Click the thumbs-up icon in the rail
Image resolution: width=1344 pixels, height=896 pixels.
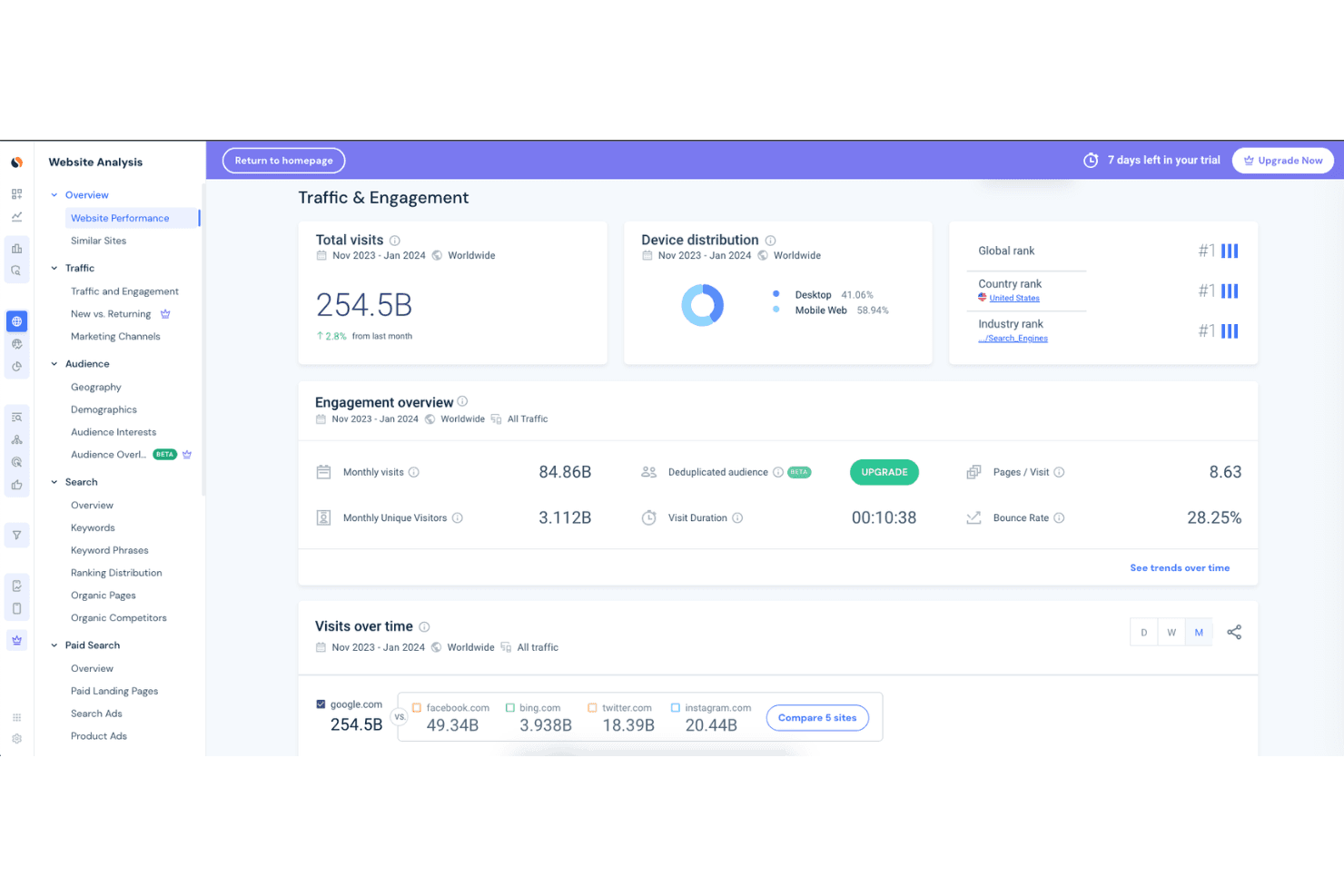point(16,485)
